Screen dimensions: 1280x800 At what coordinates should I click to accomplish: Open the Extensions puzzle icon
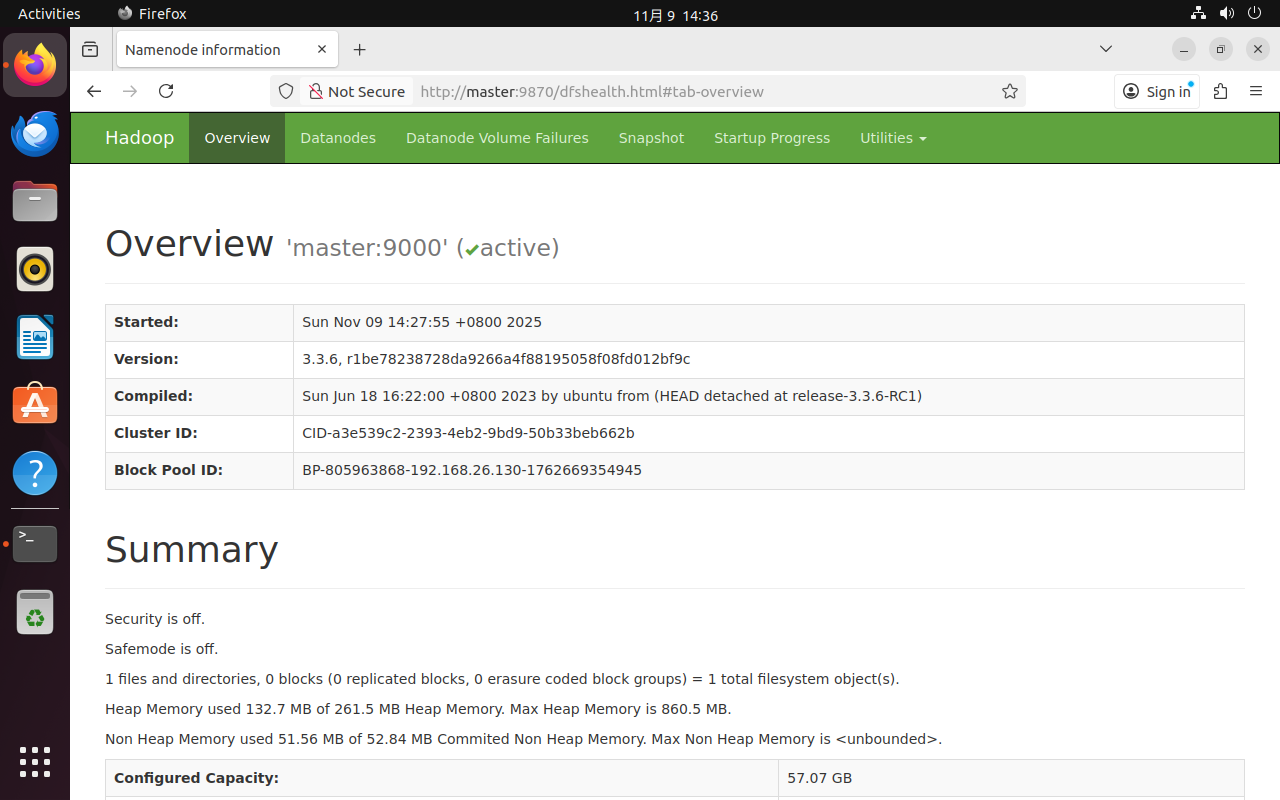pyautogui.click(x=1220, y=91)
